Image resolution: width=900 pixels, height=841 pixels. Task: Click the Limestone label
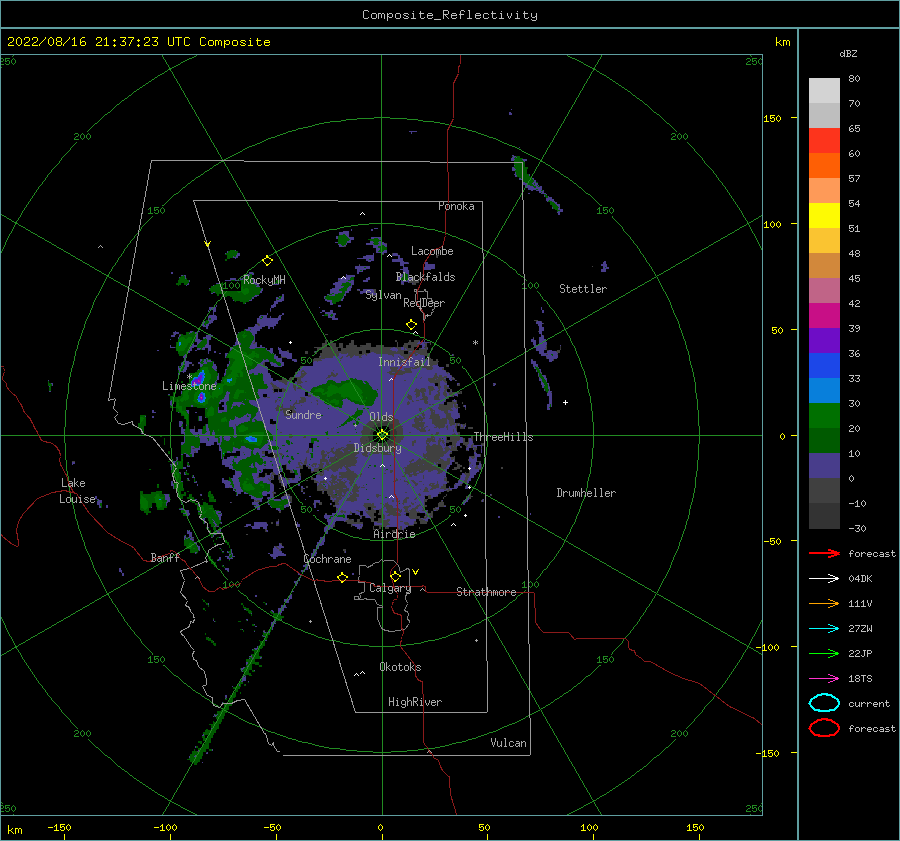(189, 386)
